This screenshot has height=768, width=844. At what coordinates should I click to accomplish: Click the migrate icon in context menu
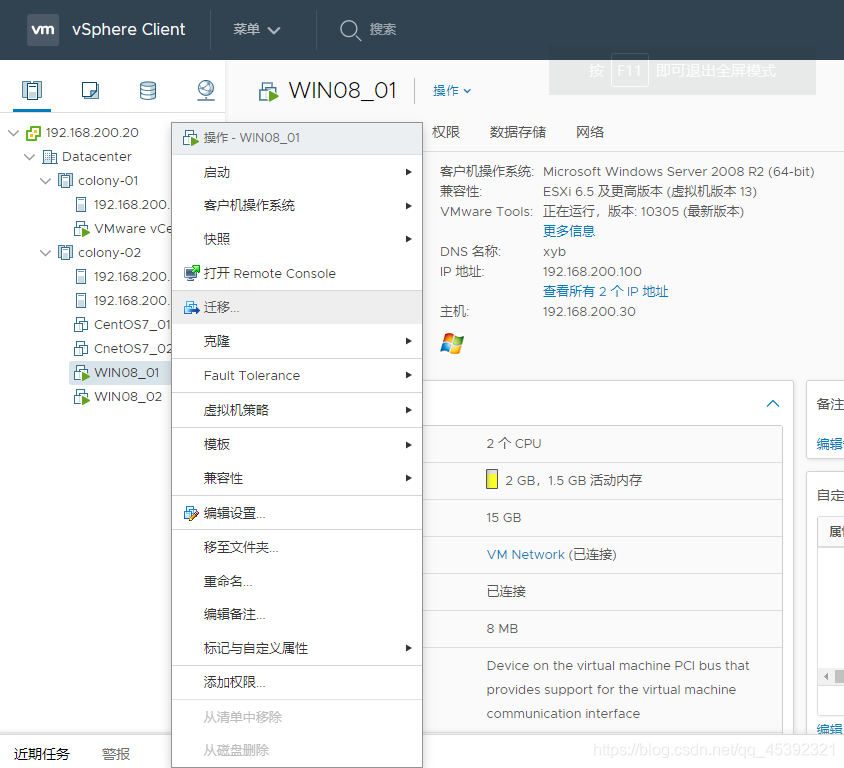192,307
